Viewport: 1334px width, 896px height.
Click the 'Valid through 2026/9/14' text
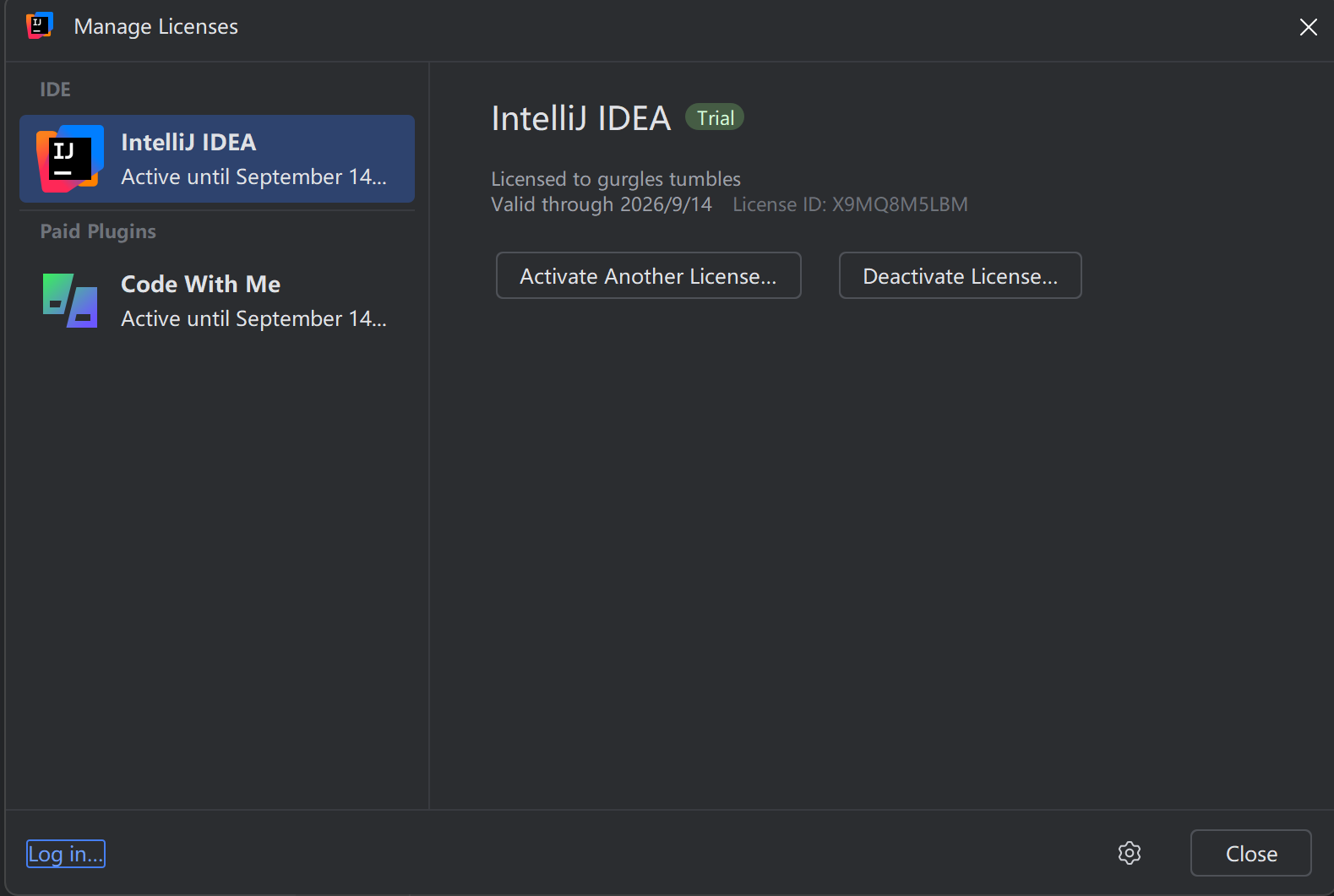[x=602, y=204]
